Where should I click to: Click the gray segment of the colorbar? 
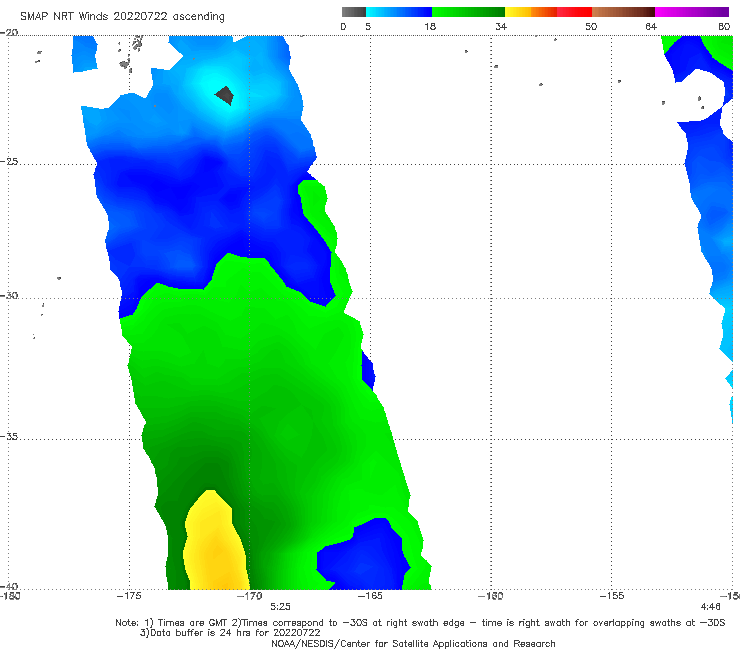354,12
